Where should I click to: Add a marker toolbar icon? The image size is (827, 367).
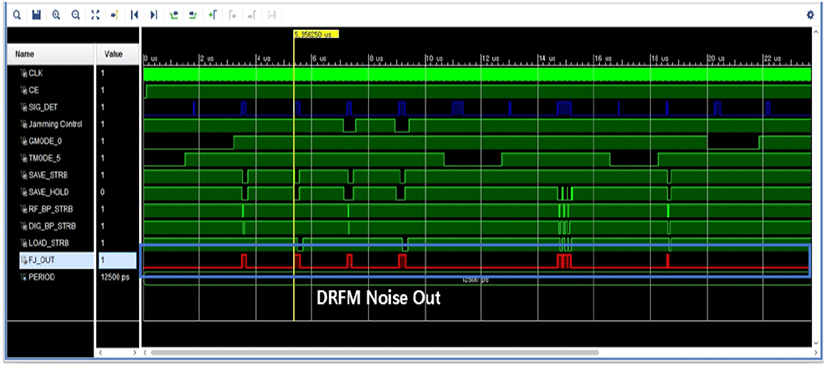tap(213, 15)
